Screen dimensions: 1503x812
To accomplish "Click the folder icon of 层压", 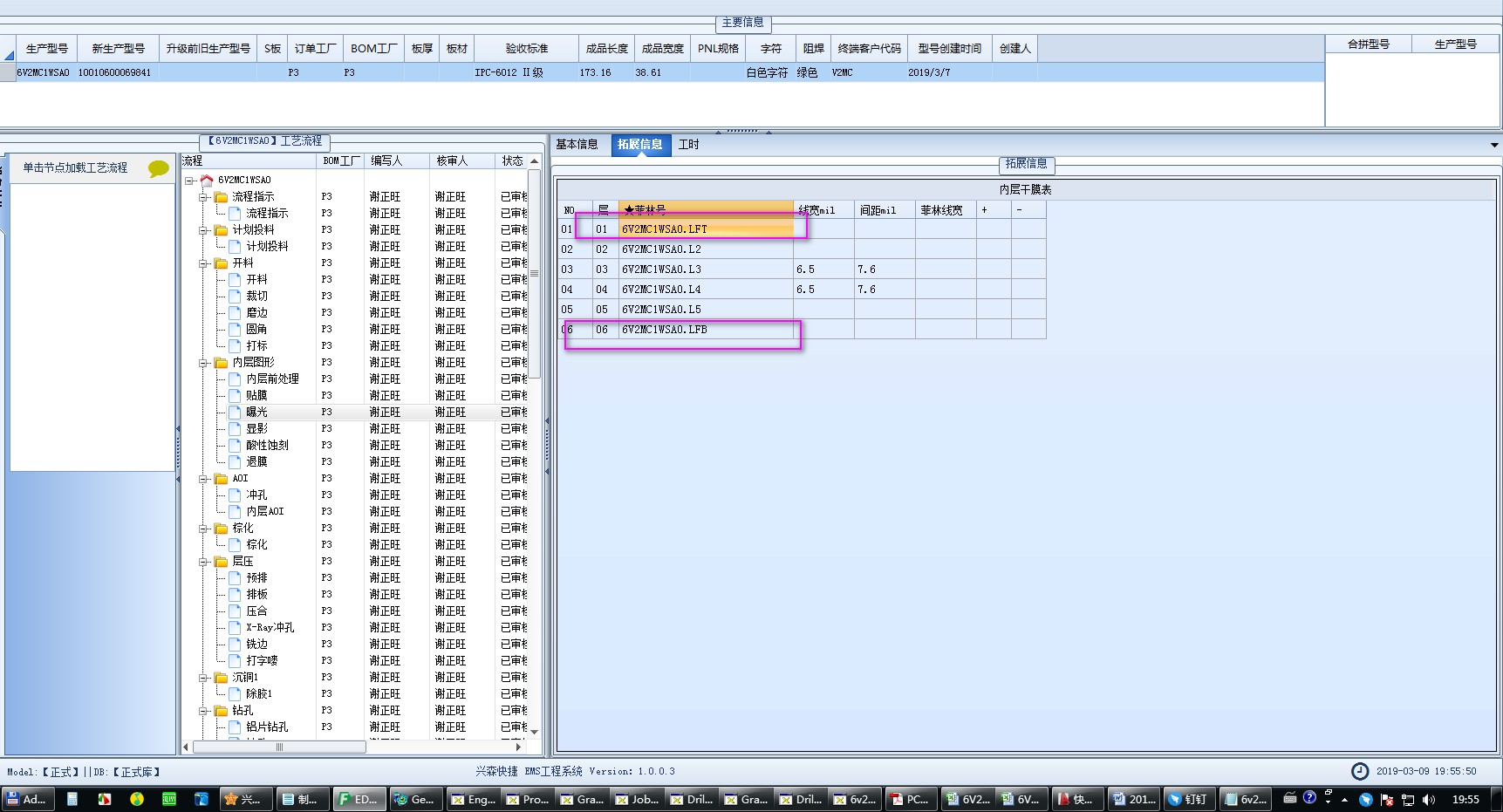I will [x=221, y=562].
